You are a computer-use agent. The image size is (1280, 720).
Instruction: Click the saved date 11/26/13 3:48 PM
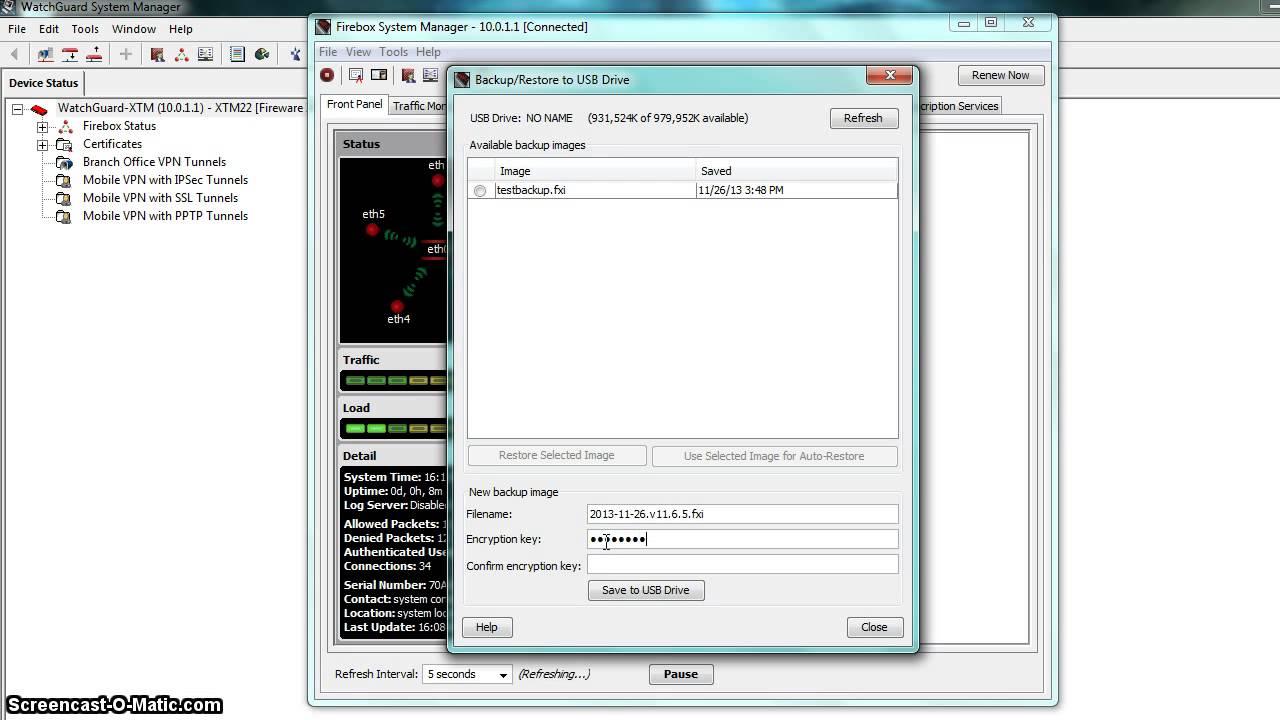tap(741, 190)
